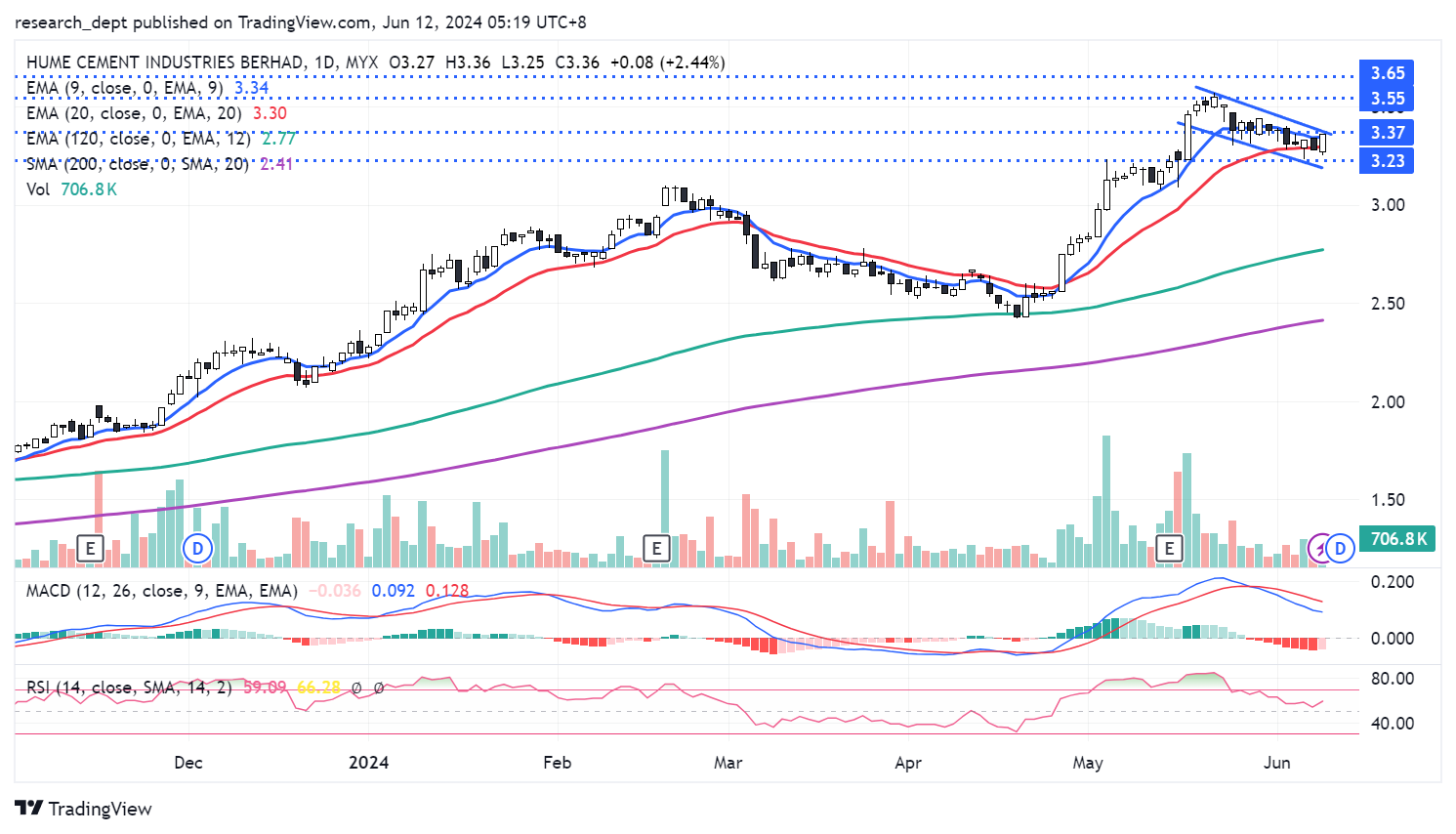1456x834 pixels.
Task: Click the 2024 label on the time axis
Action: (x=368, y=763)
